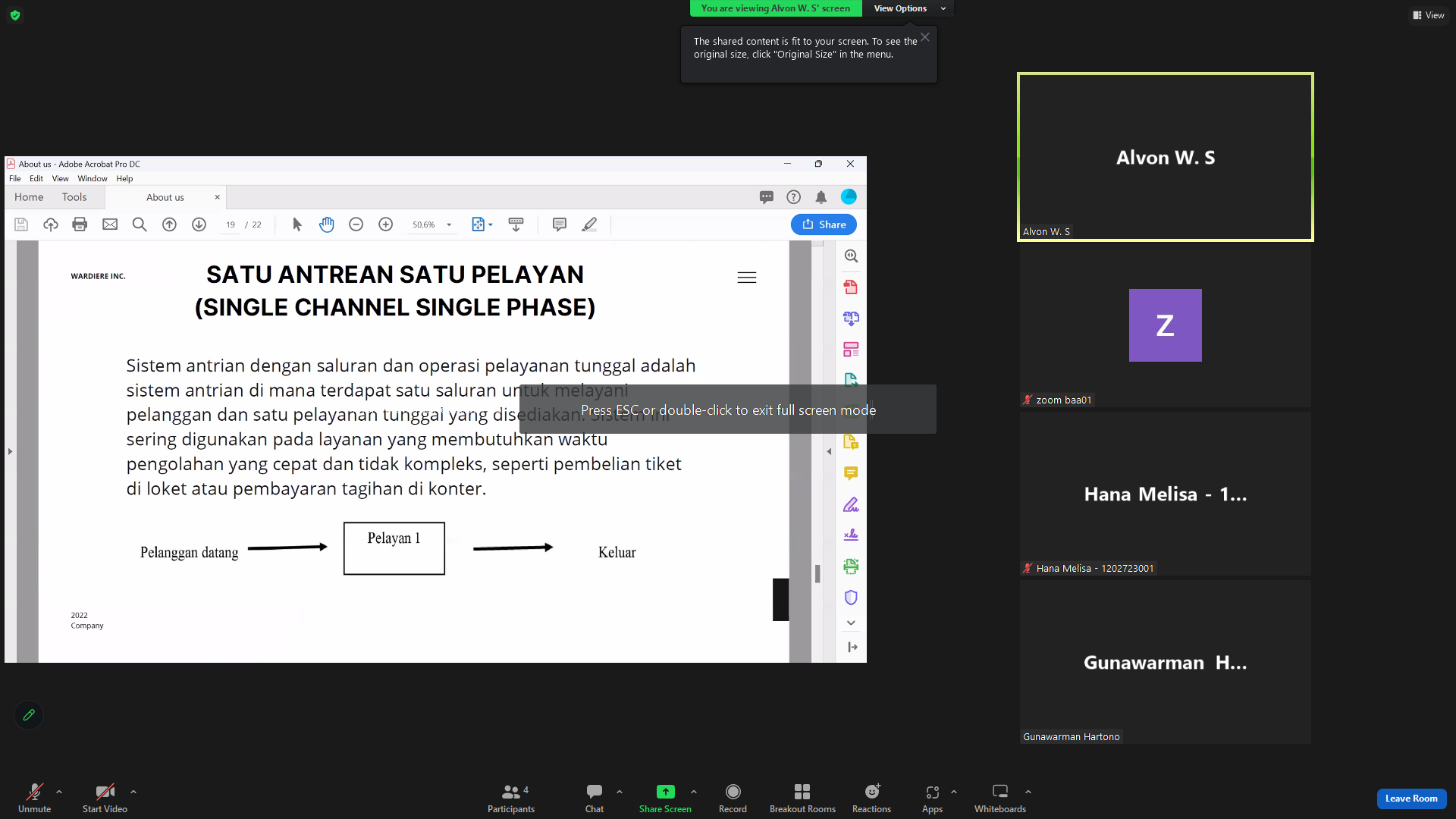Click the Acrobat profile avatar
The image size is (1456, 819).
tap(849, 197)
